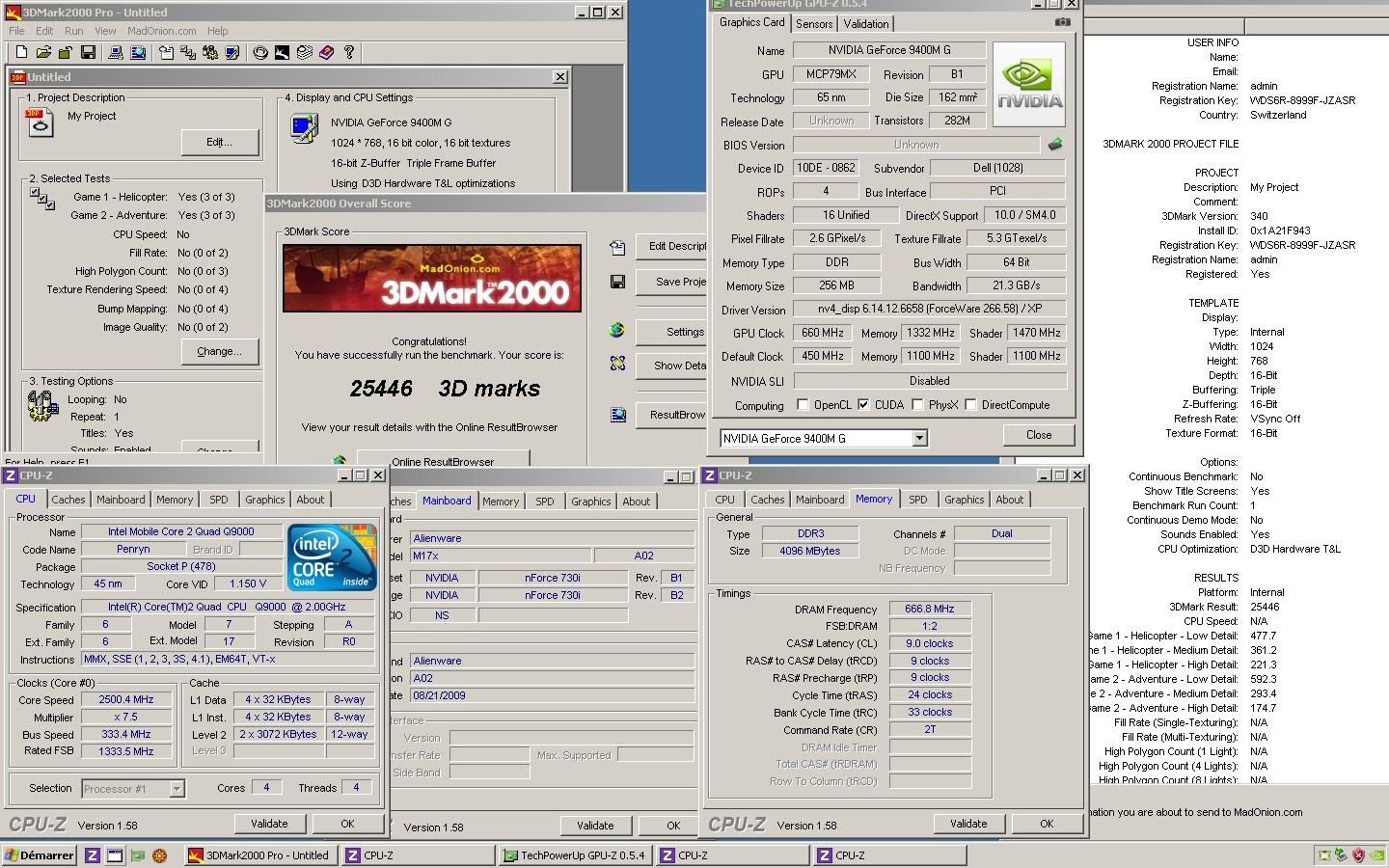Click the Intel Core 2 Quad logo

332,558
